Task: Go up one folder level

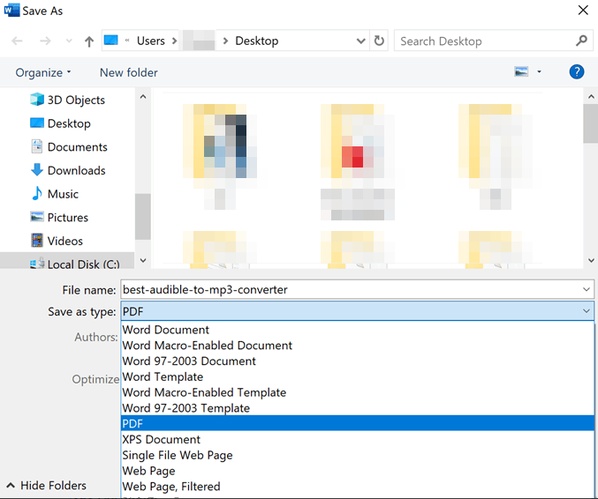Action: point(89,41)
